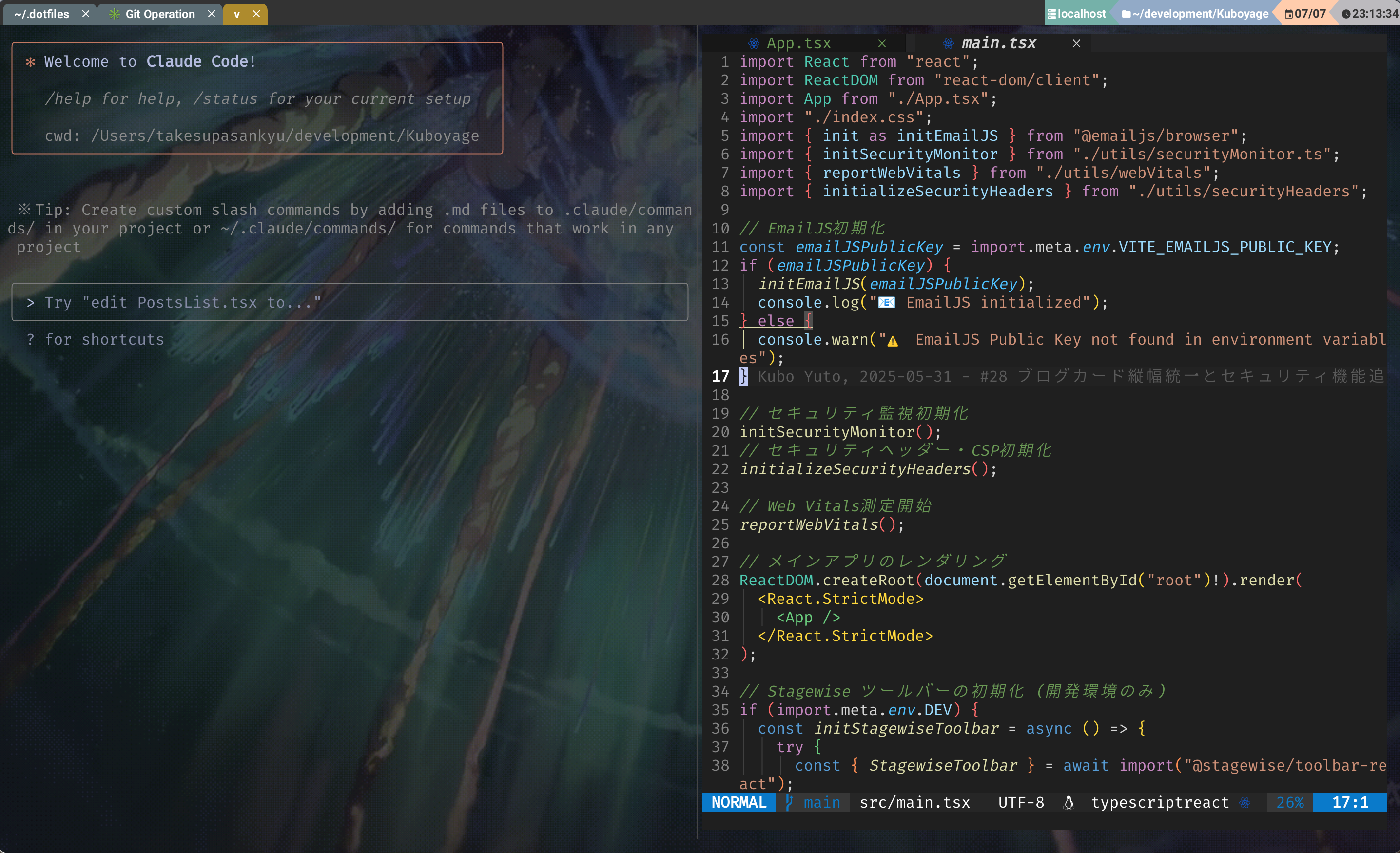
Task: Click the folder icon before ~/development/Kuboyage
Action: [x=1126, y=14]
